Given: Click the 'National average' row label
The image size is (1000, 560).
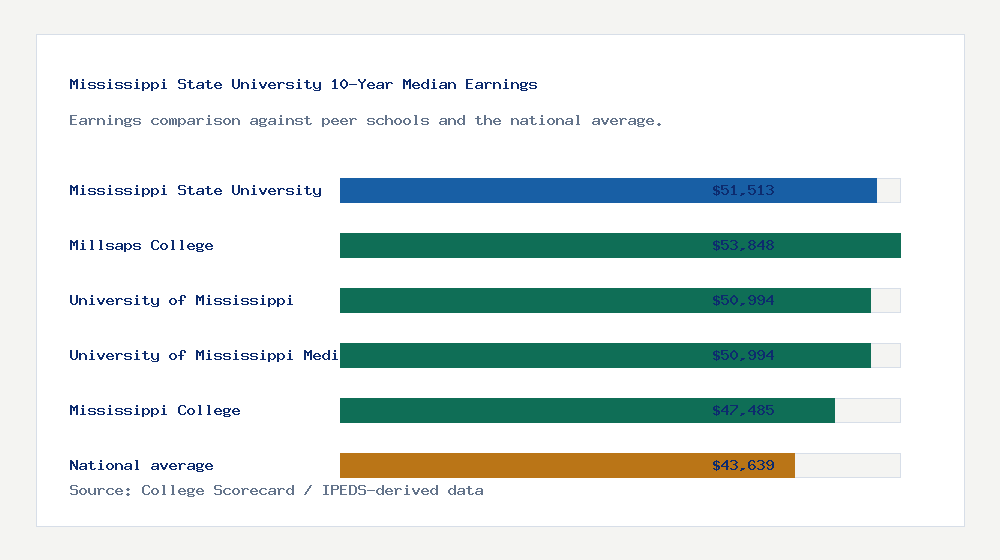Looking at the screenshot, I should pyautogui.click(x=141, y=466).
